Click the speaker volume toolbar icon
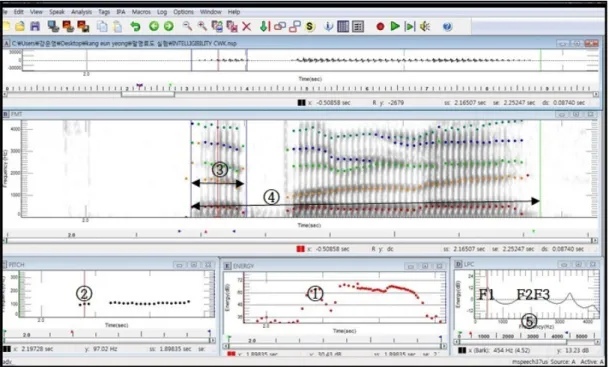609x367 pixels. pos(425,26)
